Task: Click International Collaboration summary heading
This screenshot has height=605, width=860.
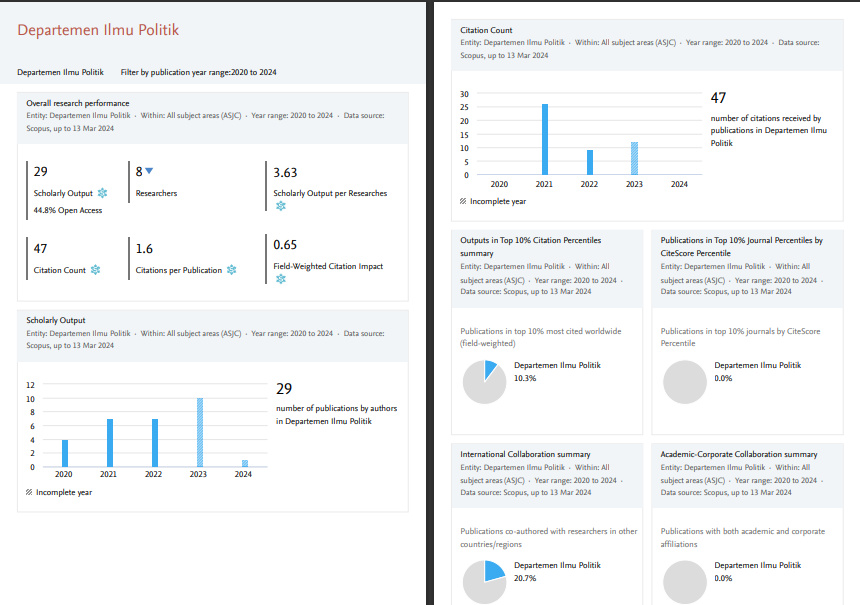Action: pos(525,454)
